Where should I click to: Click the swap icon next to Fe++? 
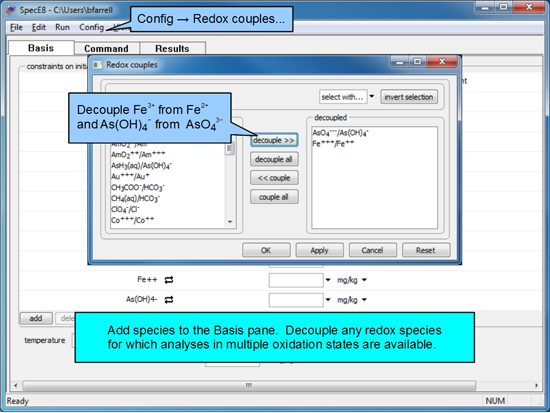point(169,280)
